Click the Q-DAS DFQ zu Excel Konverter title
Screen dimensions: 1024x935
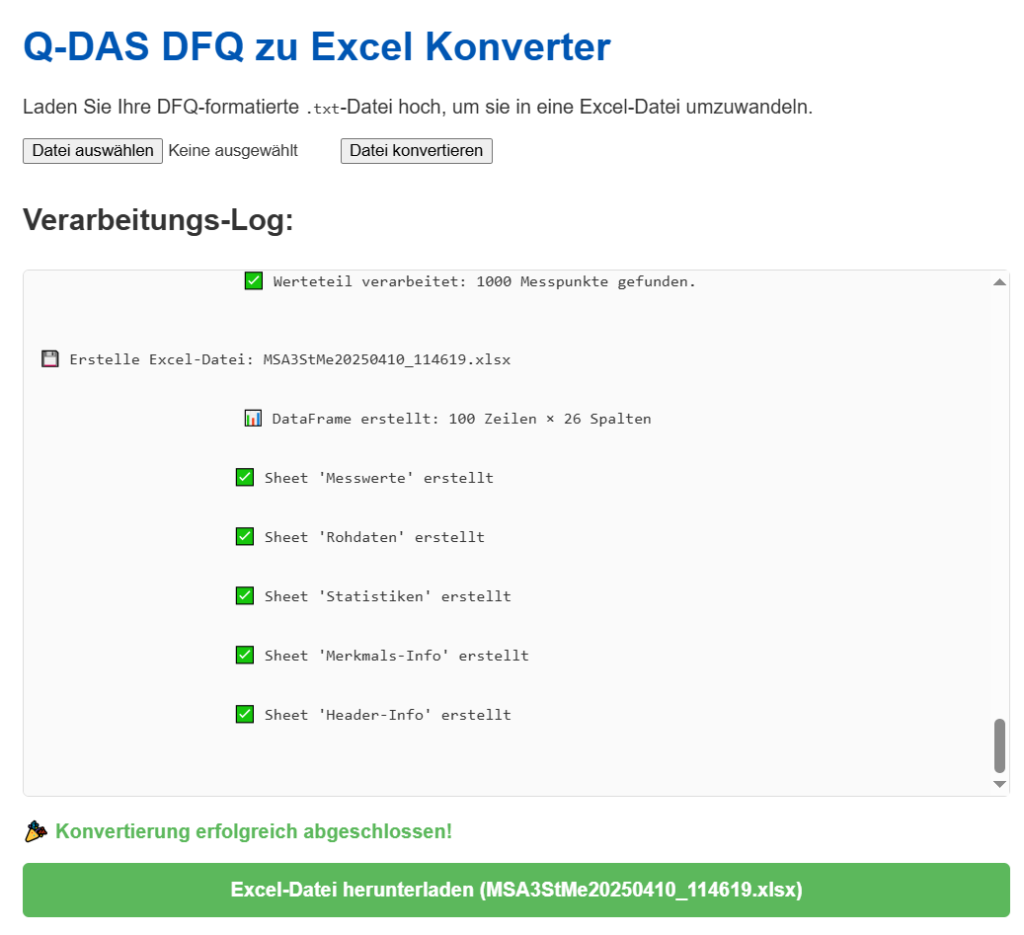(317, 47)
